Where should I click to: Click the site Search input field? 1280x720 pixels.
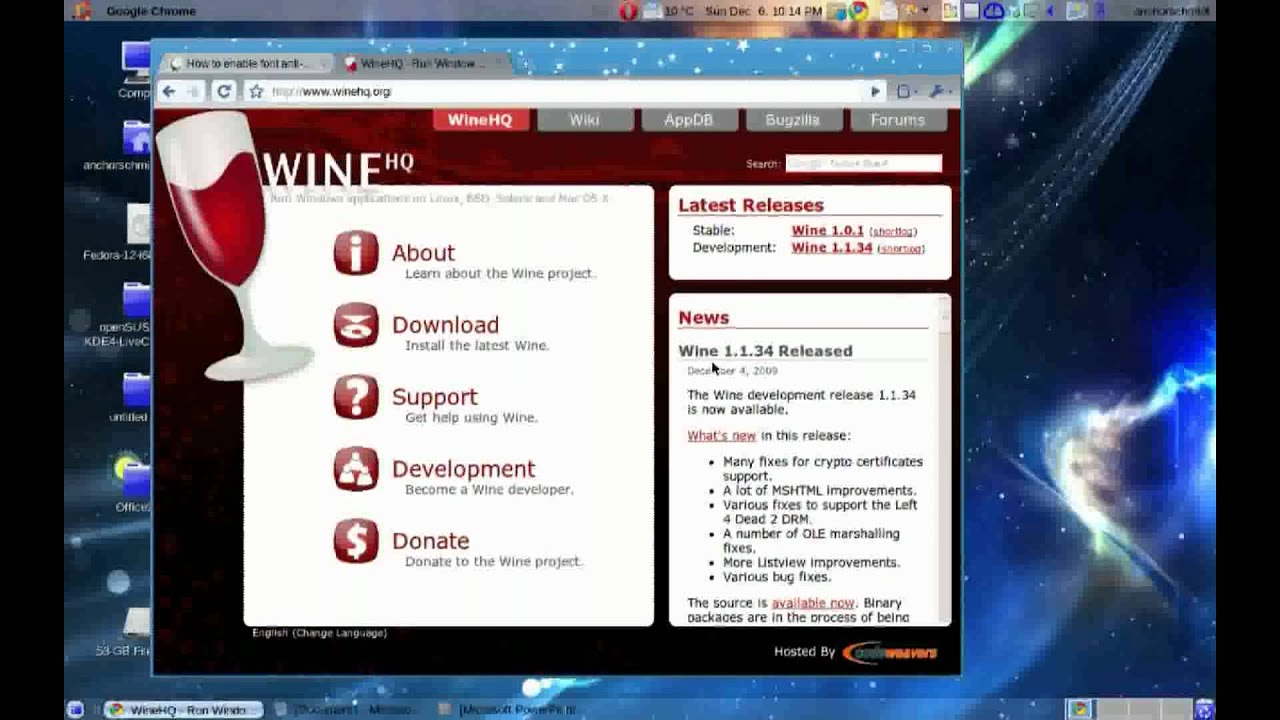click(863, 163)
